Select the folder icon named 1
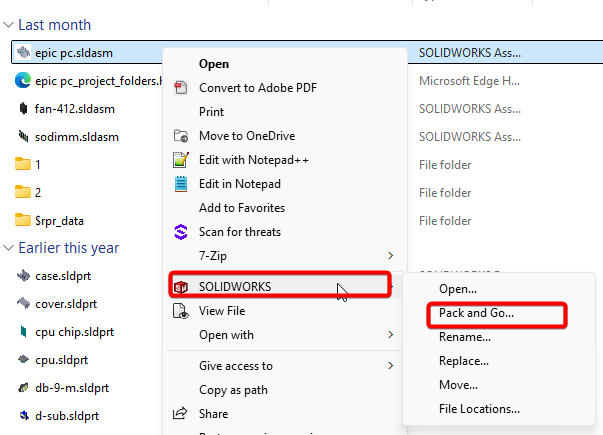603x435 pixels. tap(23, 164)
